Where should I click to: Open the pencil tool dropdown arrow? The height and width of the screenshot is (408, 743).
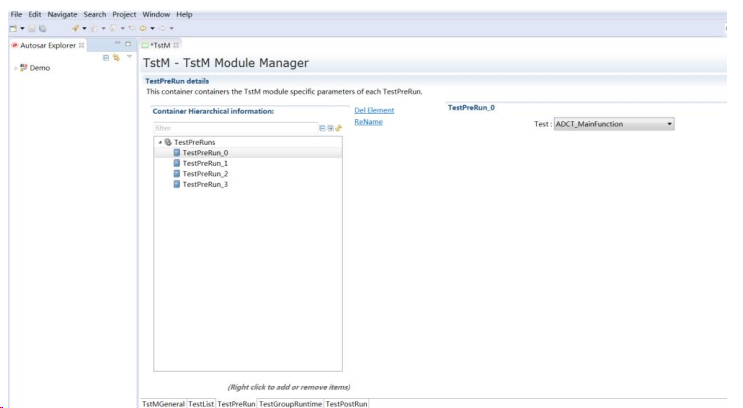pos(84,28)
